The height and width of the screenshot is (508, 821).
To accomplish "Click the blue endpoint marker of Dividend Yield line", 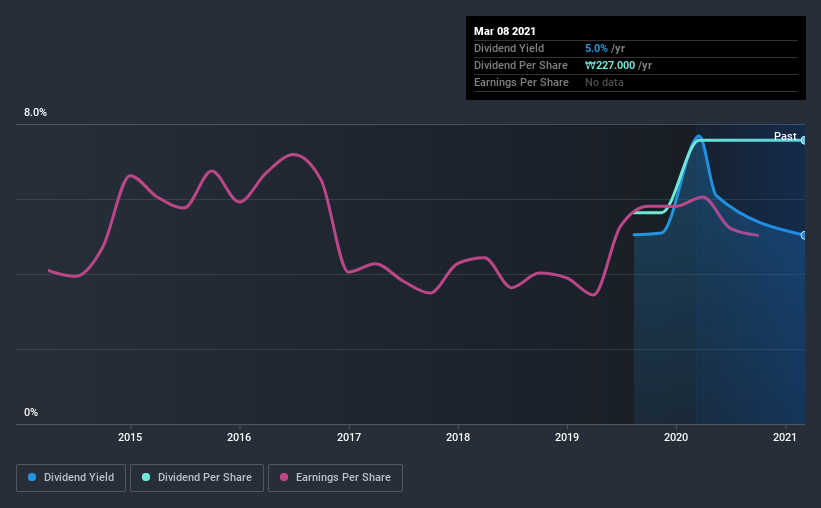I will 804,235.
